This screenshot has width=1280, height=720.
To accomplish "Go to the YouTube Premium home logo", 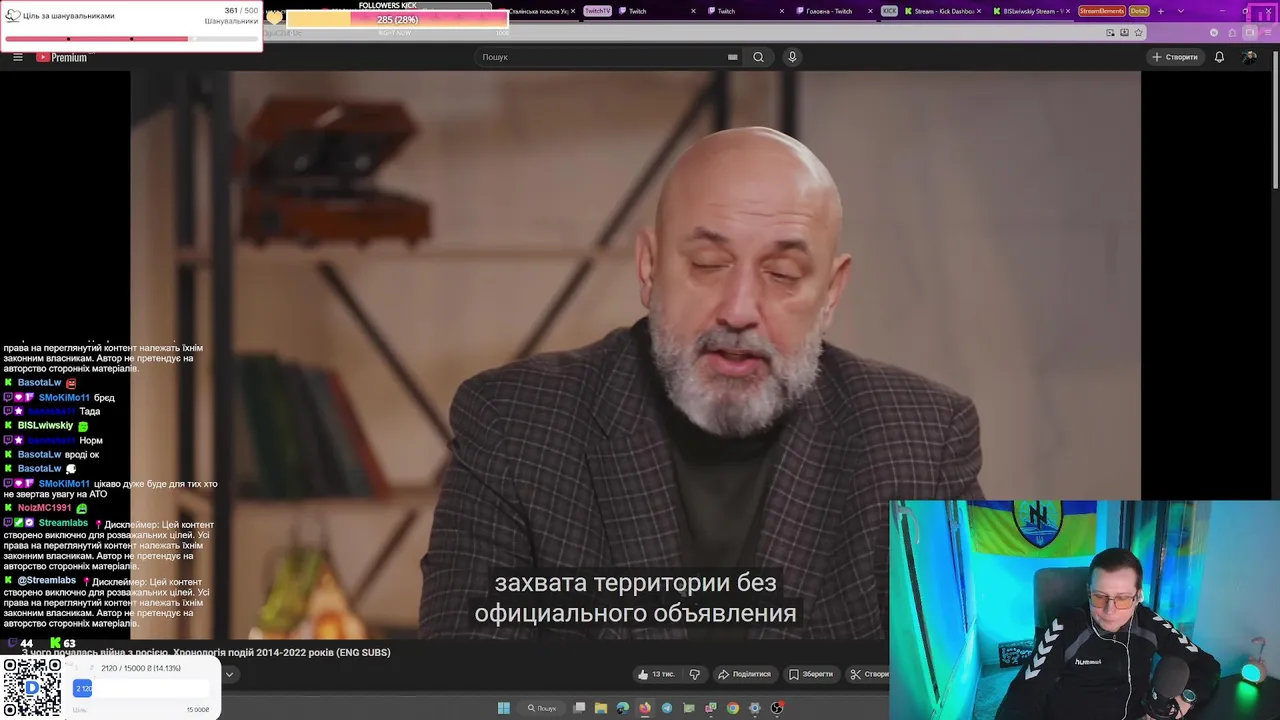I will (x=62, y=57).
